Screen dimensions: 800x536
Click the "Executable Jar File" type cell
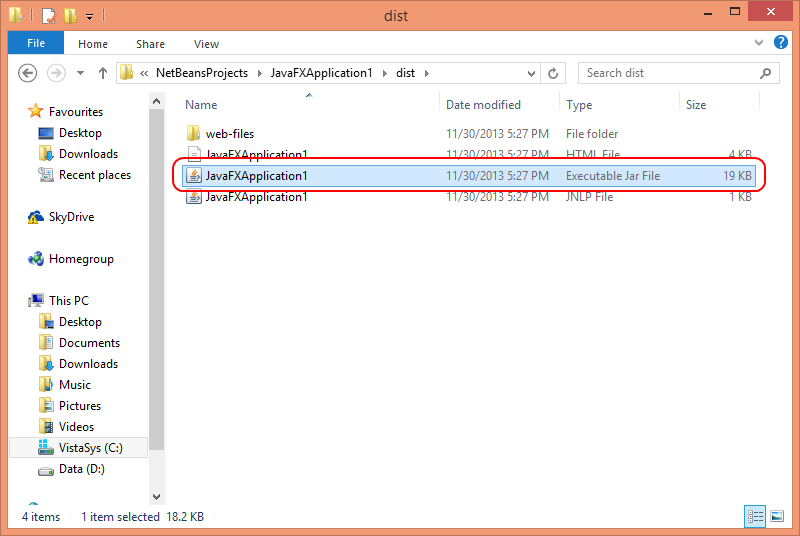[x=613, y=176]
